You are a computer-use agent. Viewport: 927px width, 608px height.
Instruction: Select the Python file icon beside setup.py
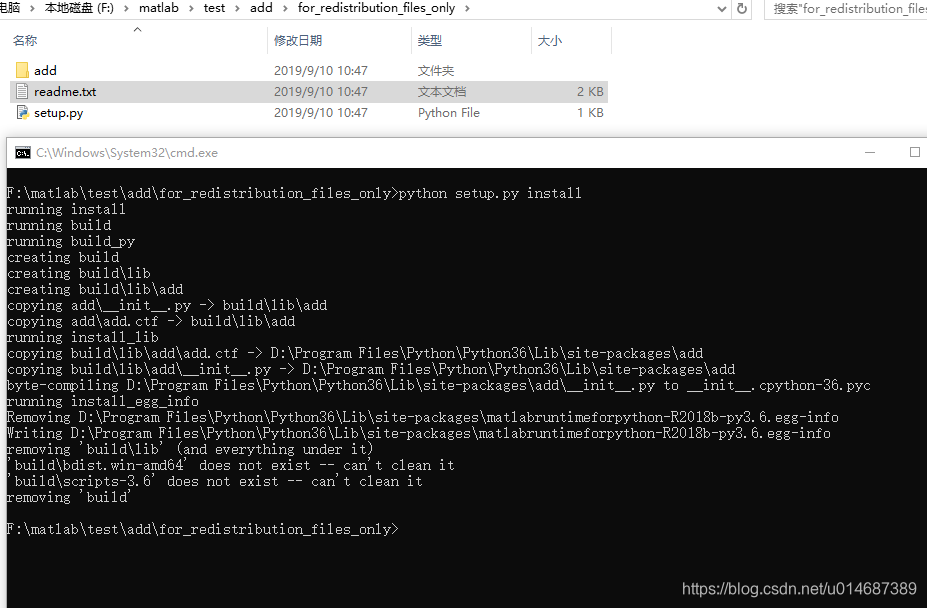[20, 112]
